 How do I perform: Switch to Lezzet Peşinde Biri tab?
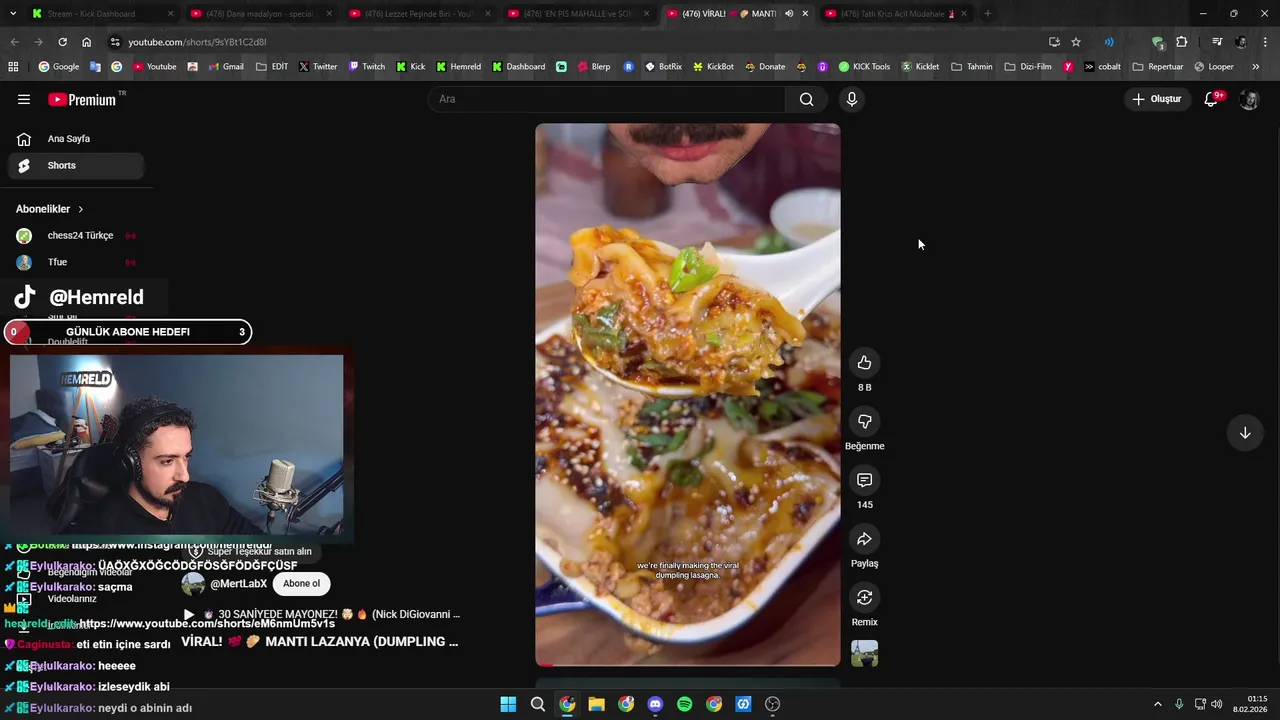[x=420, y=14]
